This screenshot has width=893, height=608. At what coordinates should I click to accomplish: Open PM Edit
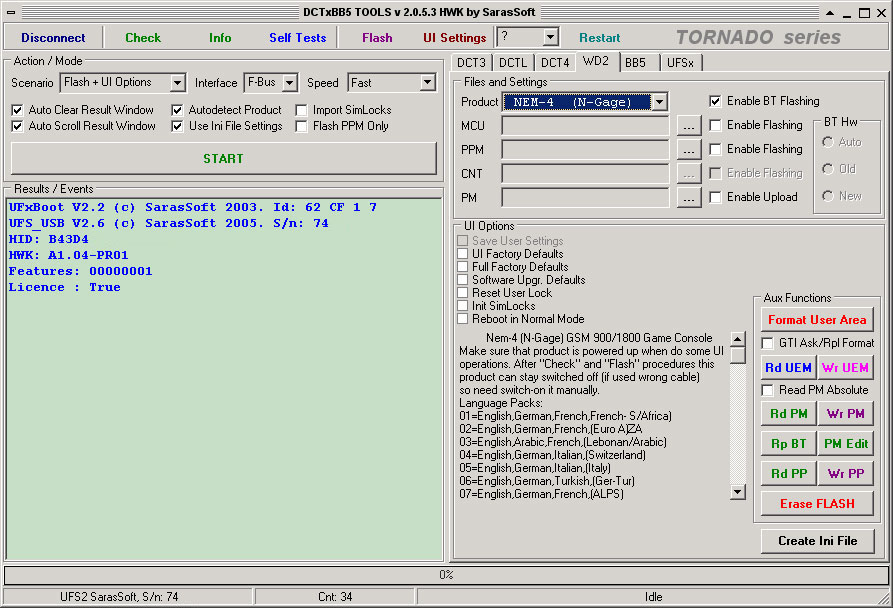coord(845,443)
